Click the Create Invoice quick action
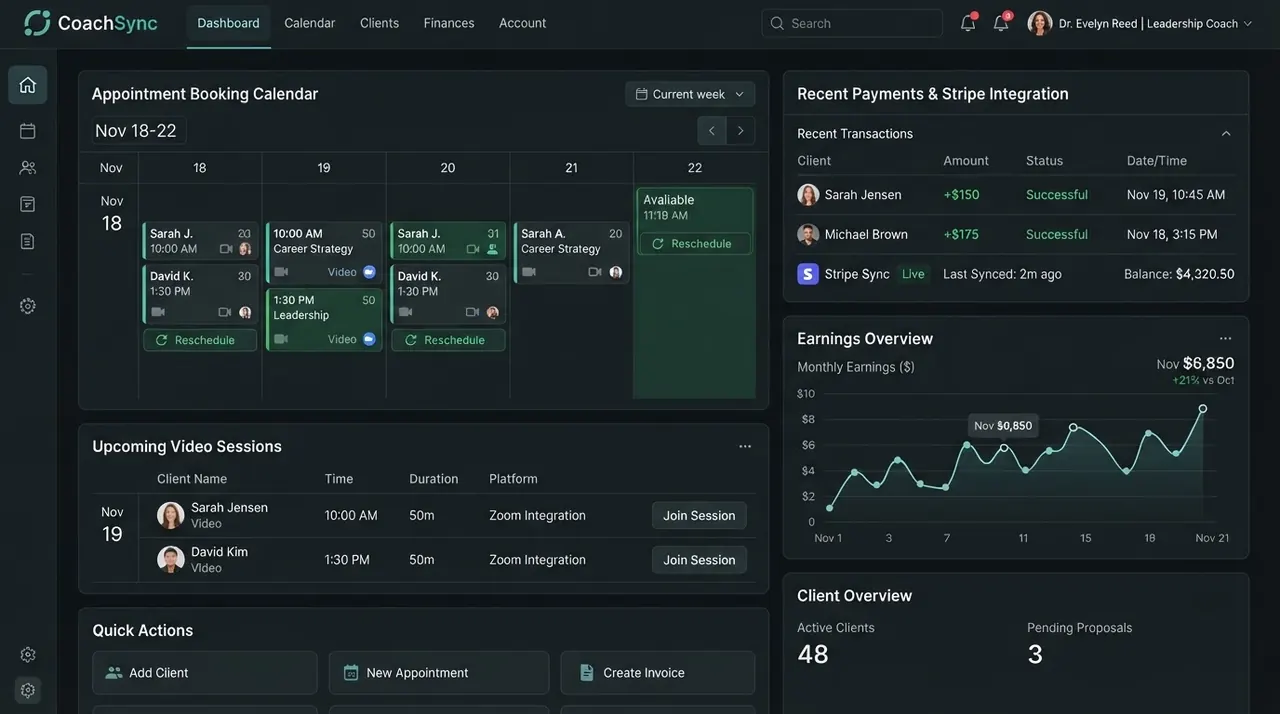1280x714 pixels. [x=658, y=673]
